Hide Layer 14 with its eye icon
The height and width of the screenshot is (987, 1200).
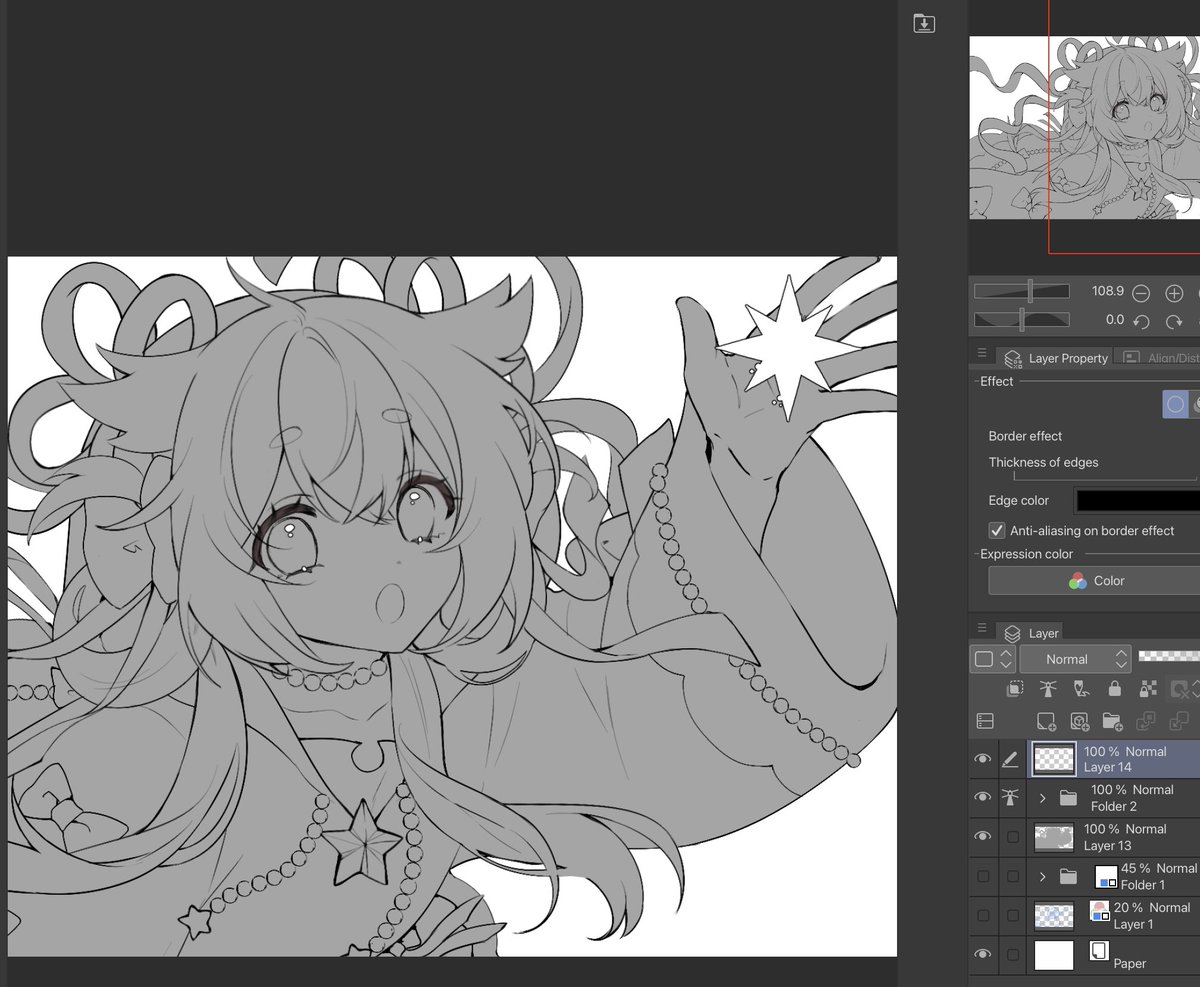click(x=983, y=760)
